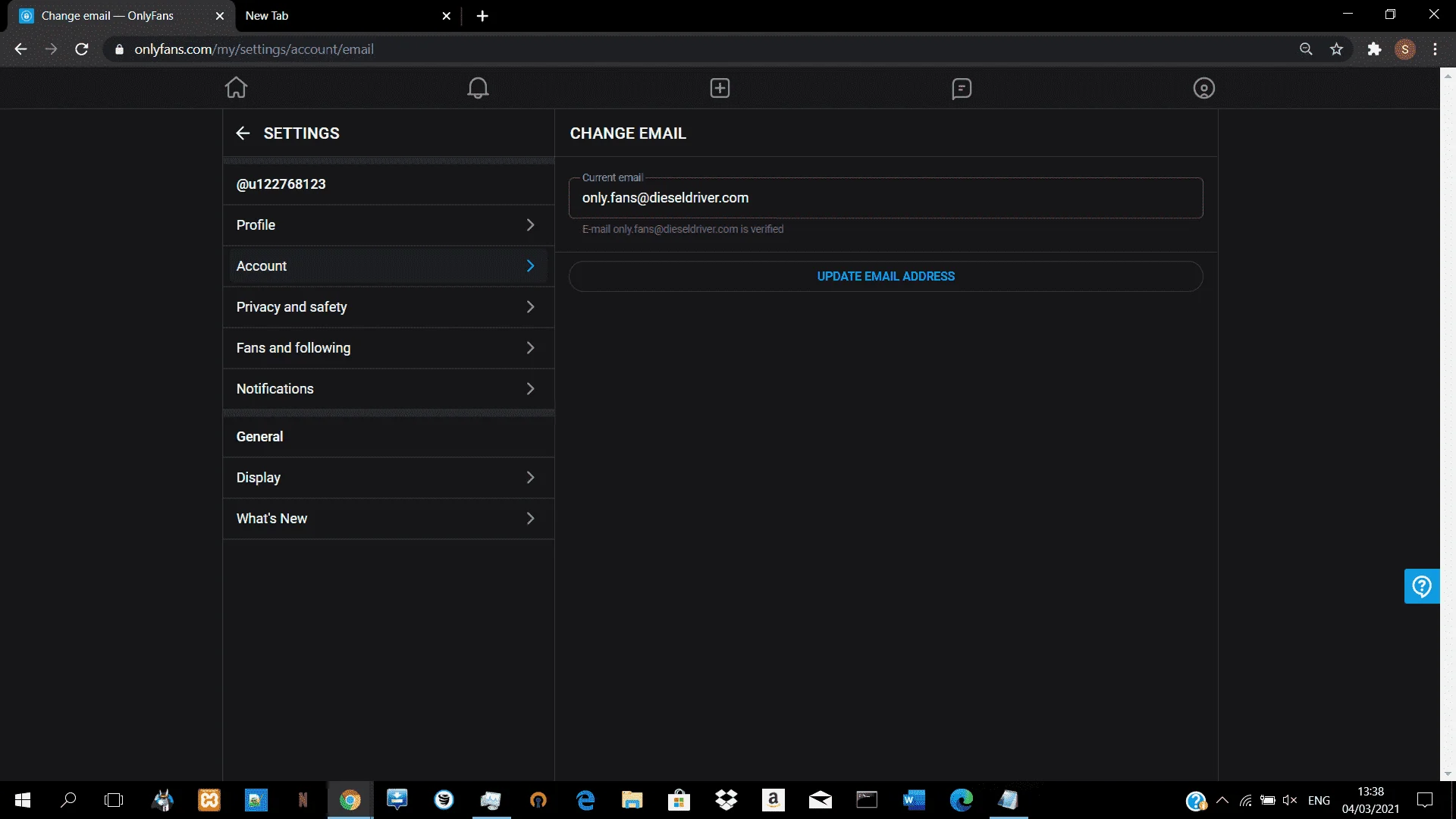
Task: Click the Update Email Address button
Action: (x=886, y=277)
